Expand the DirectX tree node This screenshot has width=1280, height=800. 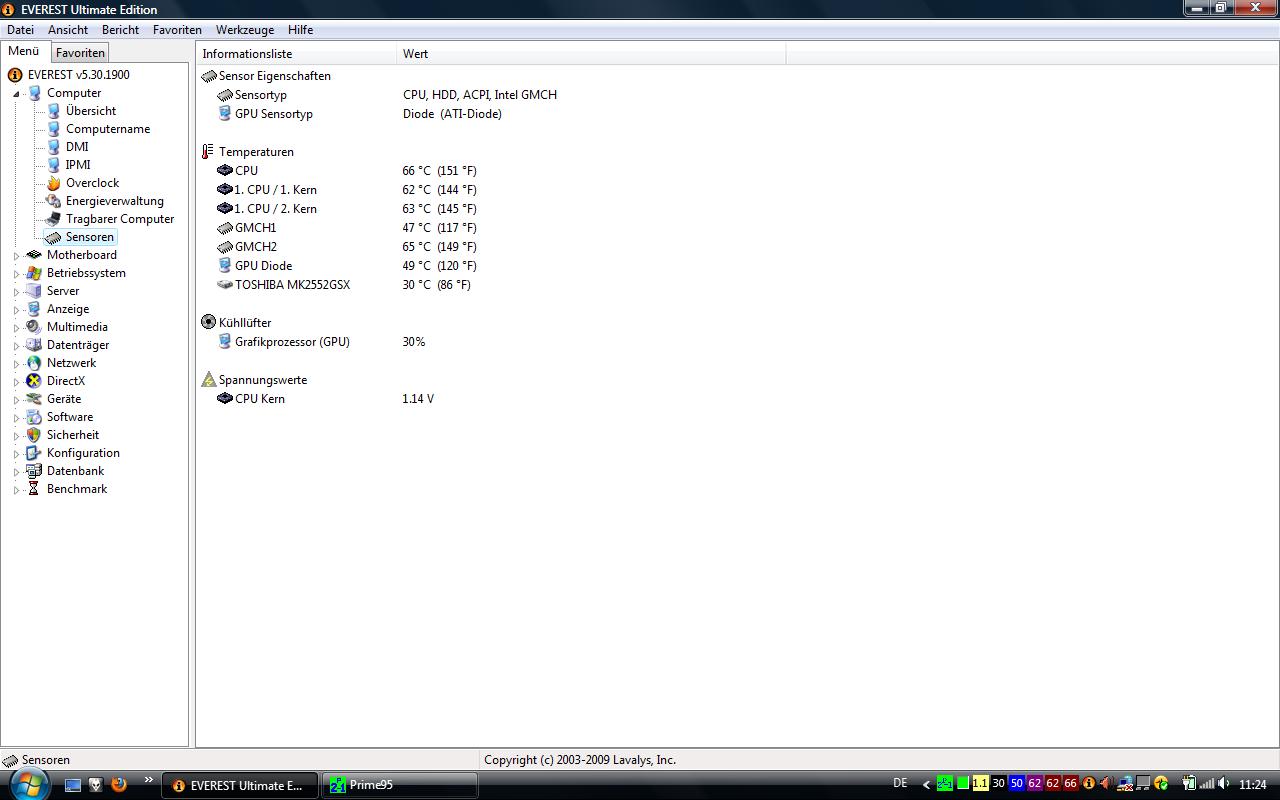[x=17, y=381]
